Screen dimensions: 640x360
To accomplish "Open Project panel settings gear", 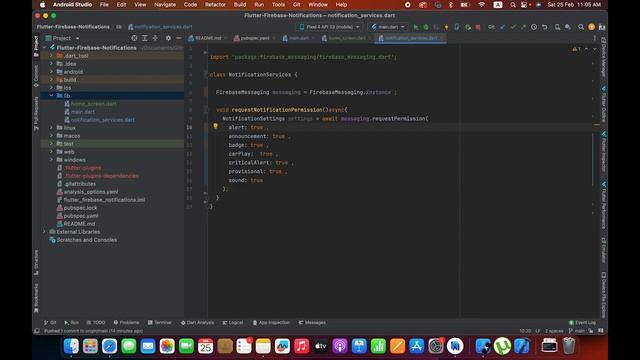I will tap(168, 38).
